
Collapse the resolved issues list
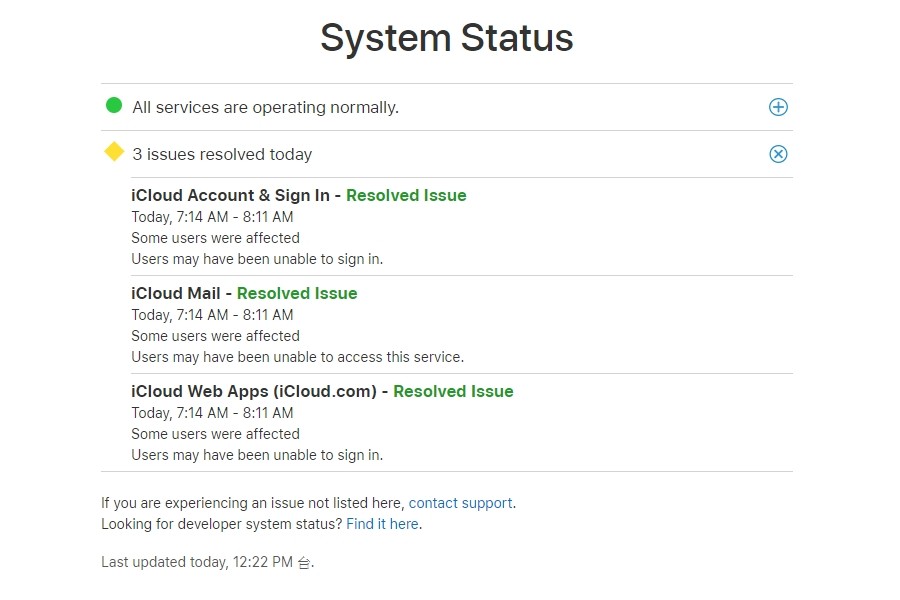778,154
